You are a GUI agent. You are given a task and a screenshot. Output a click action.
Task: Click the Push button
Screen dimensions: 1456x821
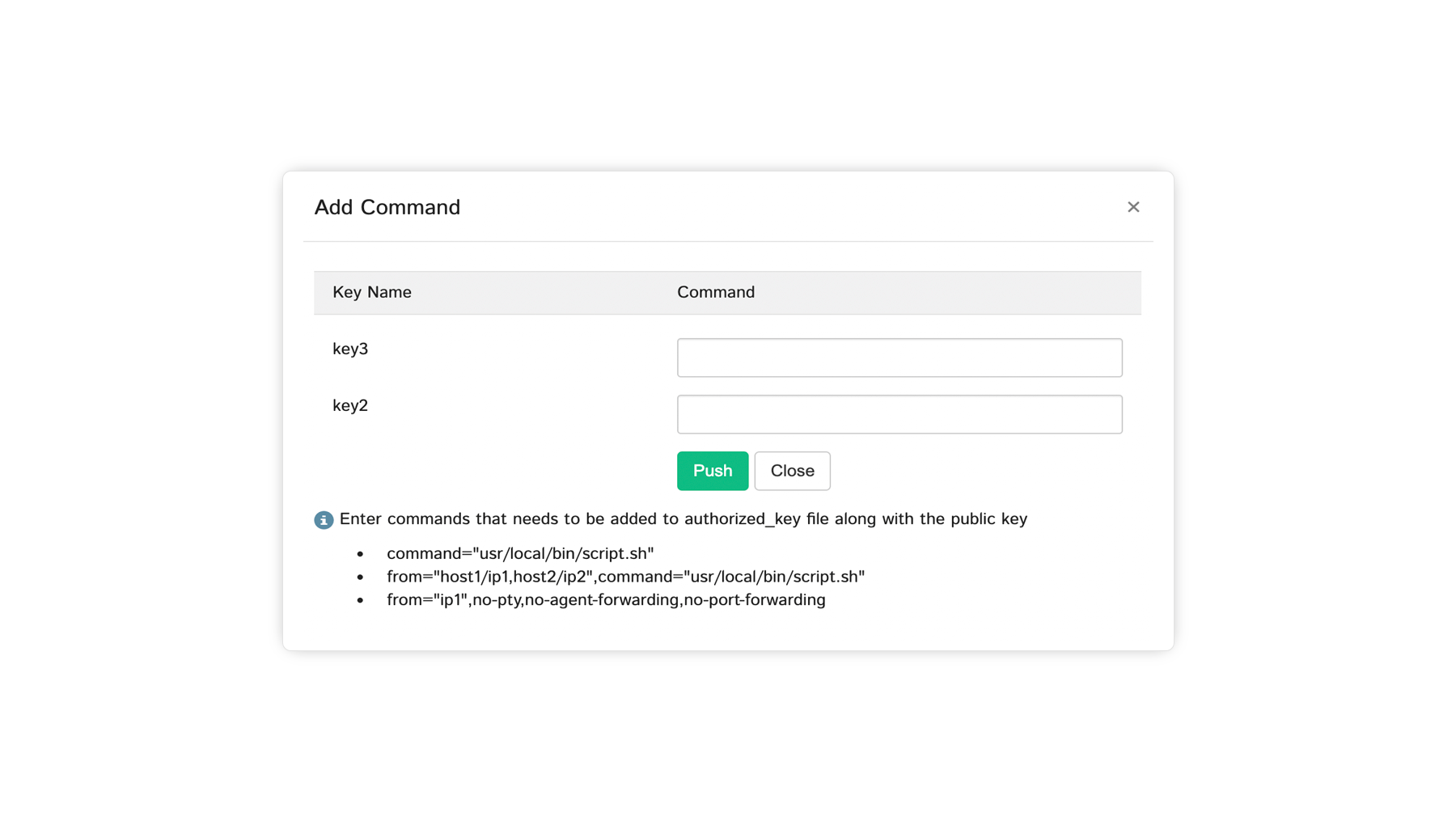[x=712, y=471]
